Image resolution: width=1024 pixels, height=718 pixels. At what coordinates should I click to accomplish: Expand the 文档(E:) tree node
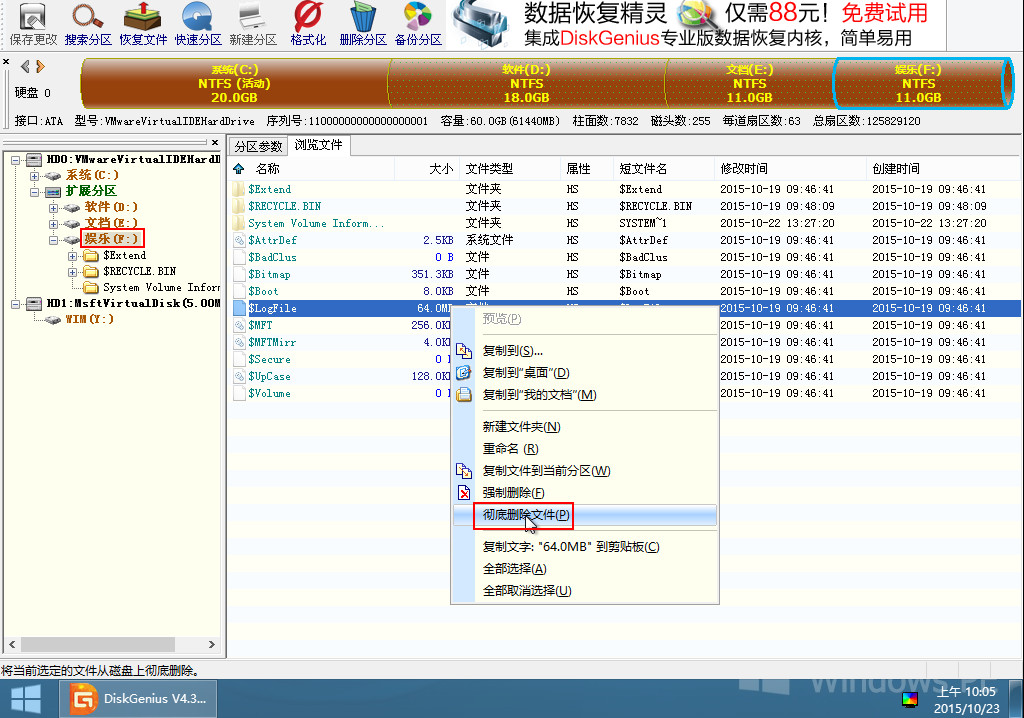coord(54,223)
